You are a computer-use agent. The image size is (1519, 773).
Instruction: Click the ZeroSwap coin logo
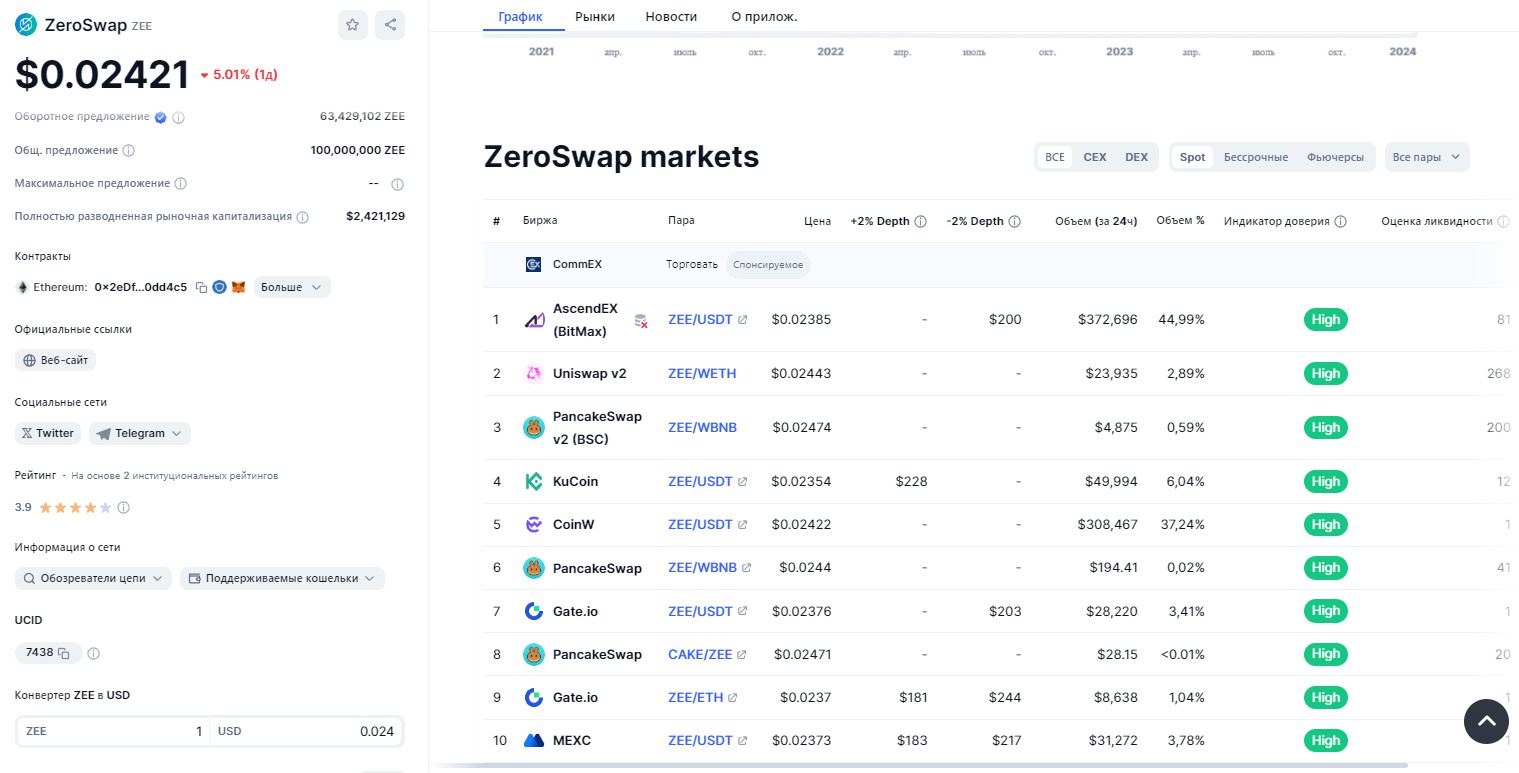coord(26,25)
